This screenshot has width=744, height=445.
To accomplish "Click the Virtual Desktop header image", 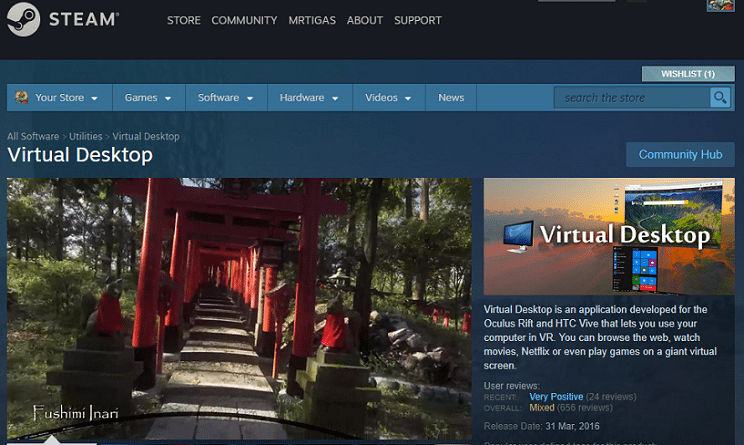I will coord(609,236).
